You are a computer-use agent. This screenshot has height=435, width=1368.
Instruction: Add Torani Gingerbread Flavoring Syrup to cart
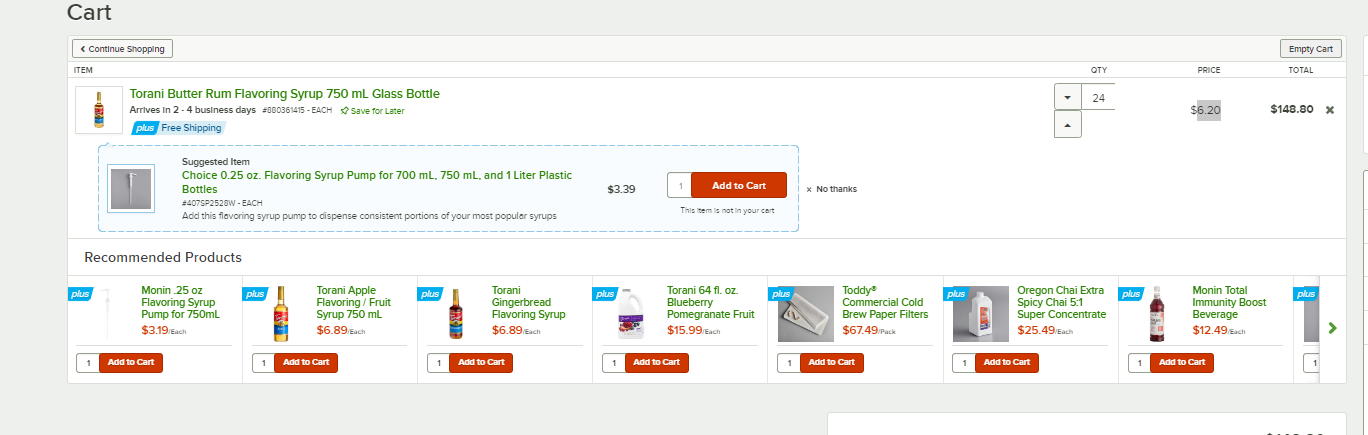click(481, 362)
